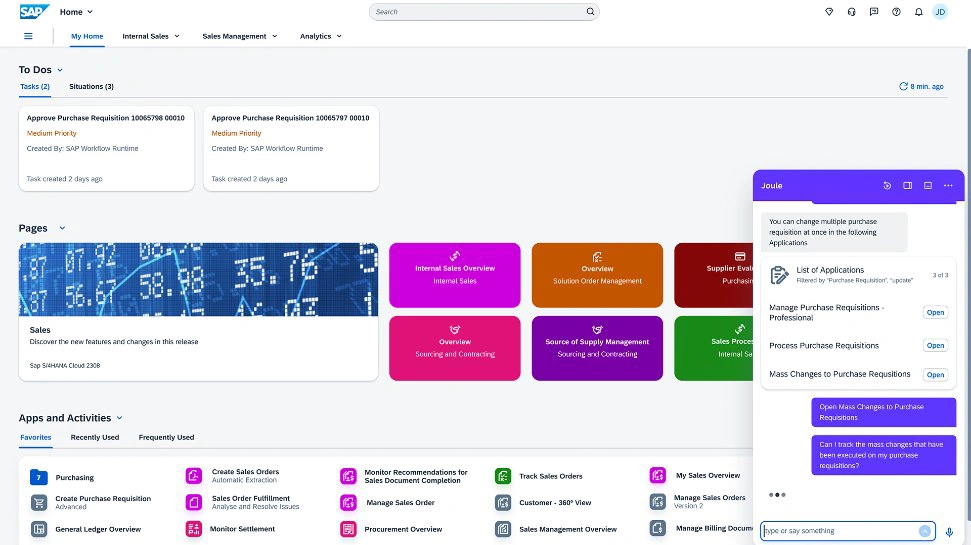Screen dimensions: 971x545
Task: Expand the Sales Management menu
Action: (x=275, y=36)
